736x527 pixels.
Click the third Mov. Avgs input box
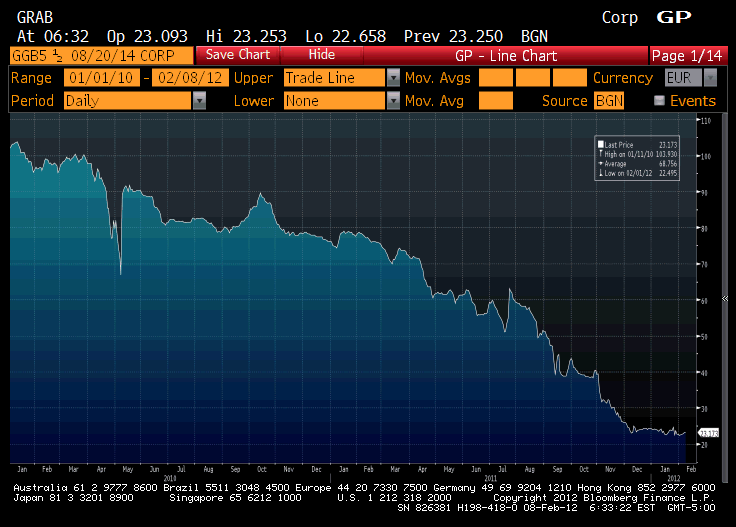570,77
